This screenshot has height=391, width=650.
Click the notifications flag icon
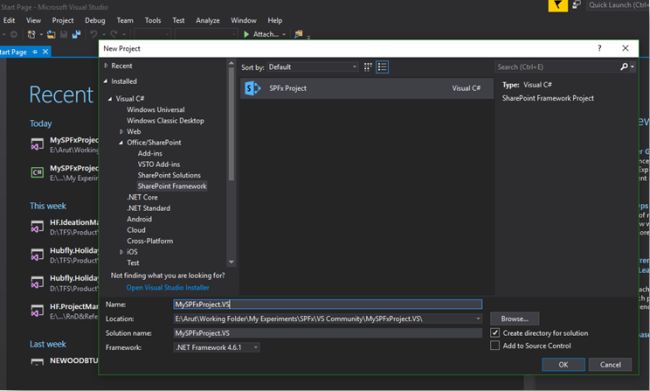pos(558,5)
